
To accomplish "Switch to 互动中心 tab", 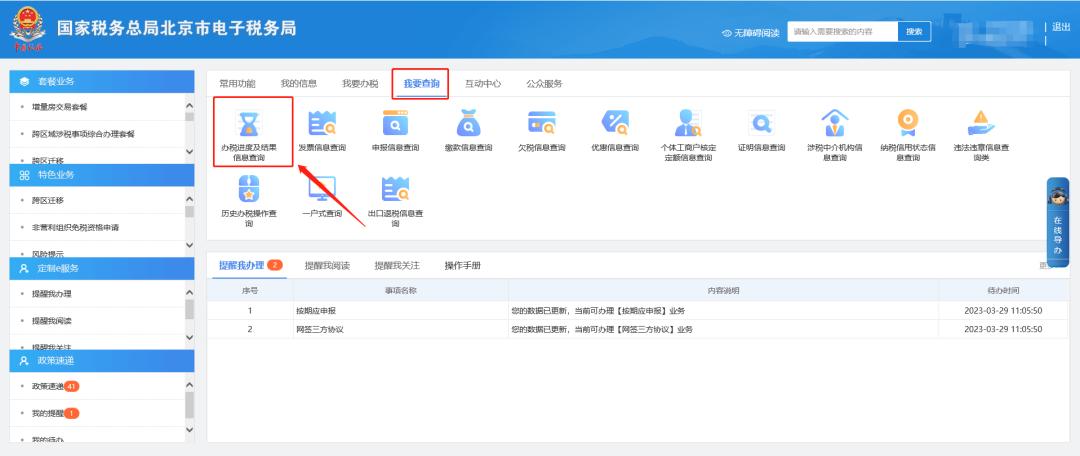I will [x=482, y=84].
